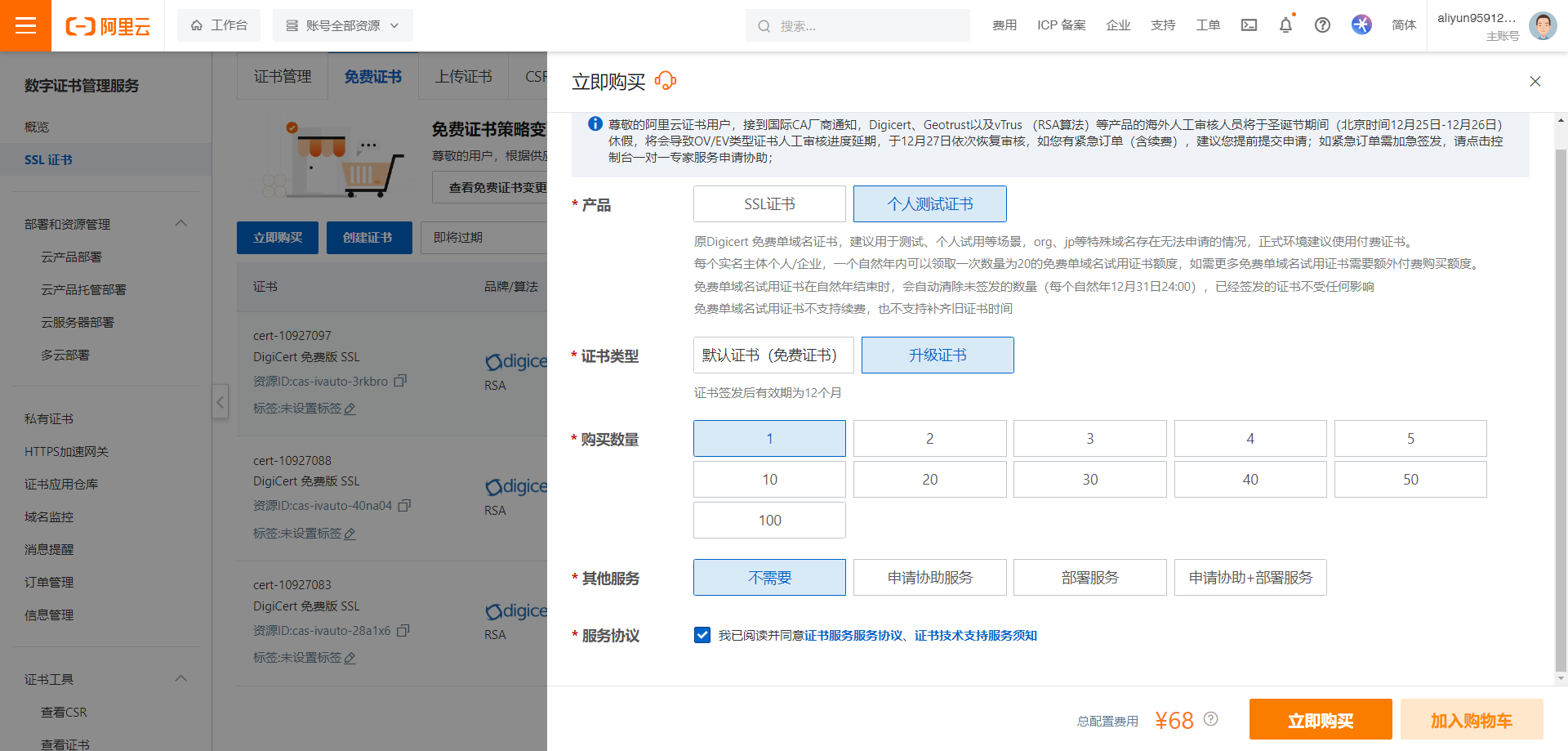This screenshot has width=1568, height=751.
Task: Collapse the left sidebar handle
Action: click(220, 402)
